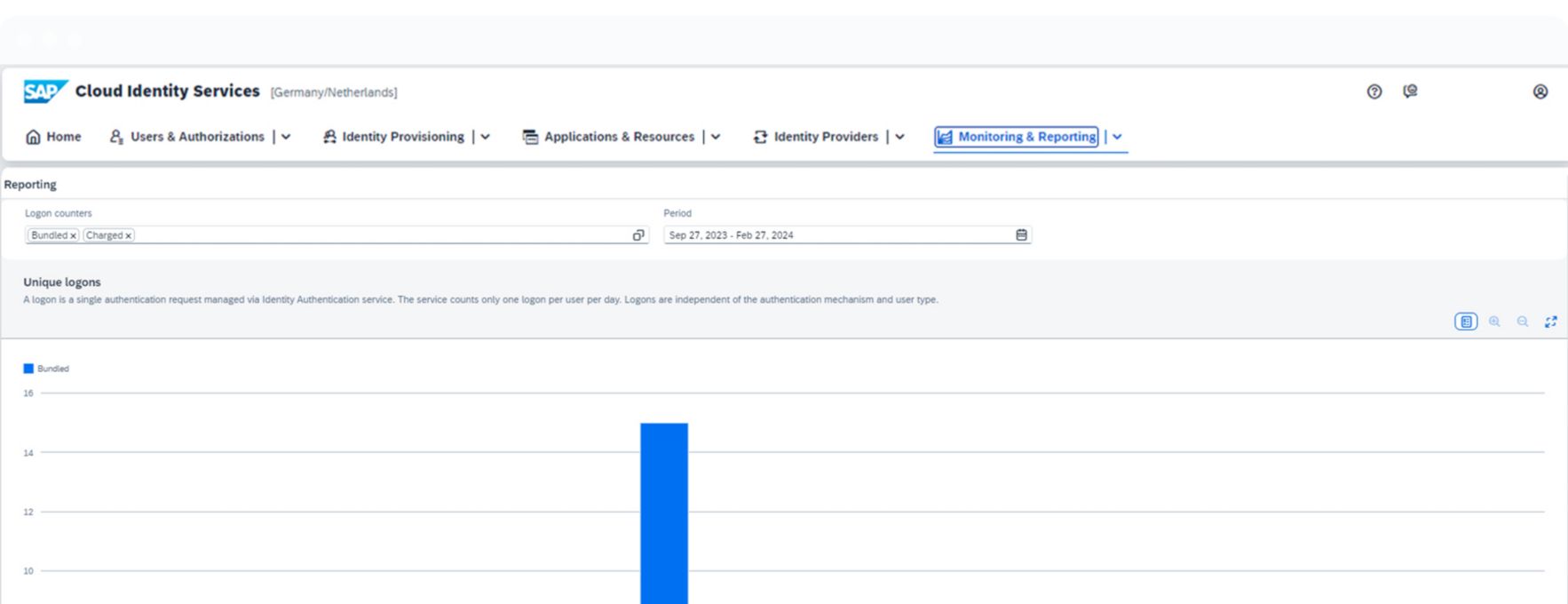
Task: Expand the Identity Providers dropdown arrow
Action: [x=899, y=137]
